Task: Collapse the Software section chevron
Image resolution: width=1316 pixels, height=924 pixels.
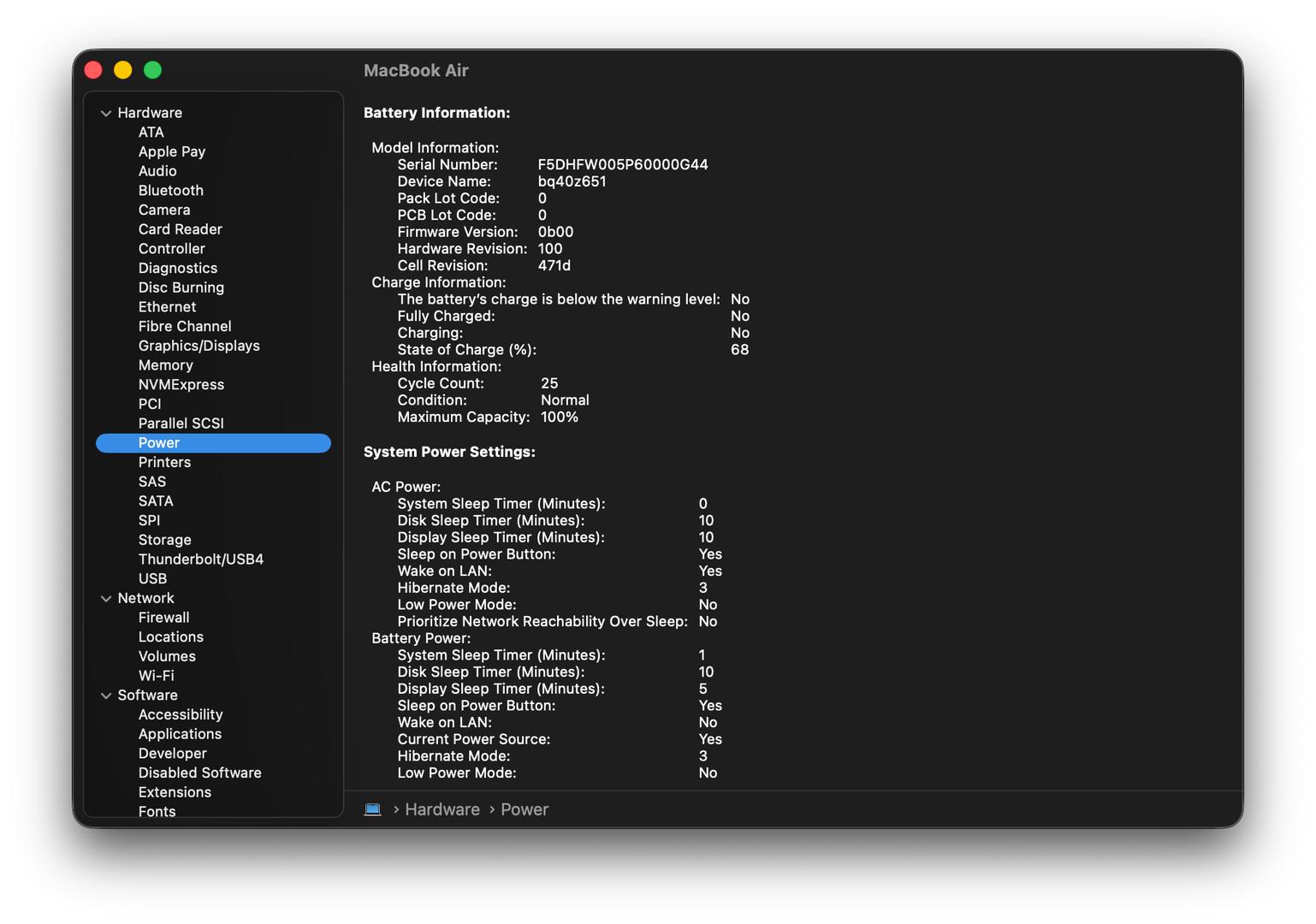Action: coord(106,696)
